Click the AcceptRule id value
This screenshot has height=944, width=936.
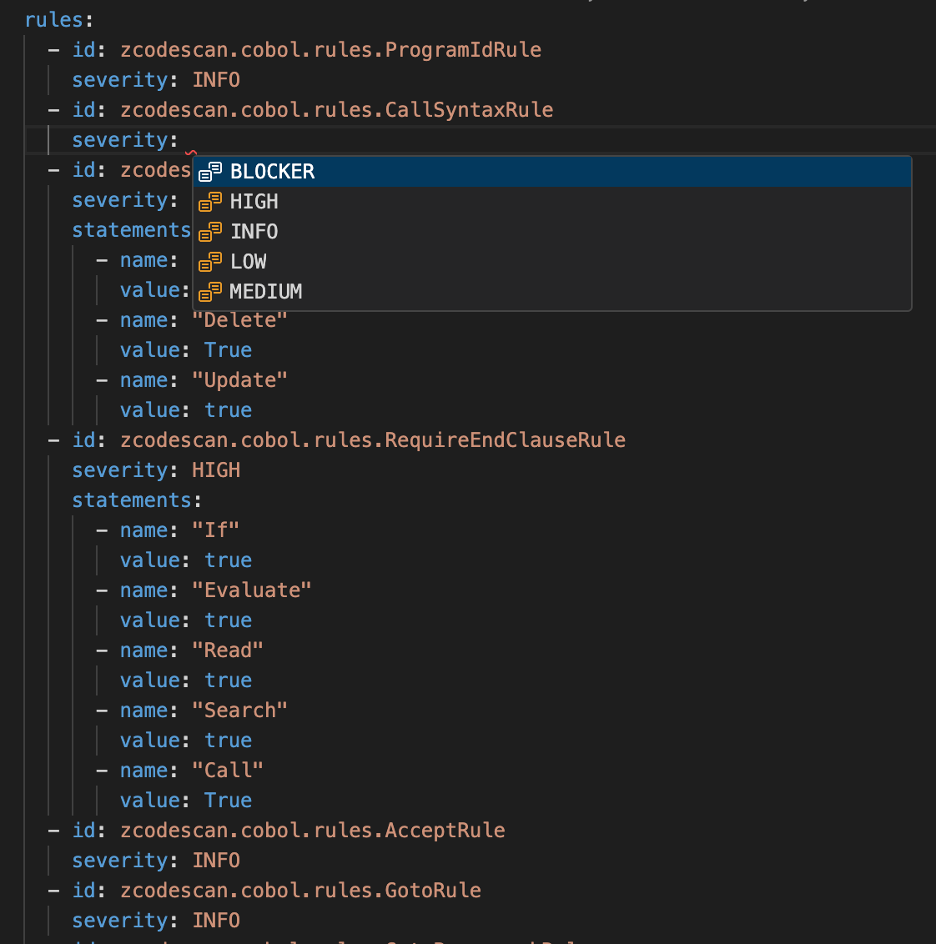[312, 830]
